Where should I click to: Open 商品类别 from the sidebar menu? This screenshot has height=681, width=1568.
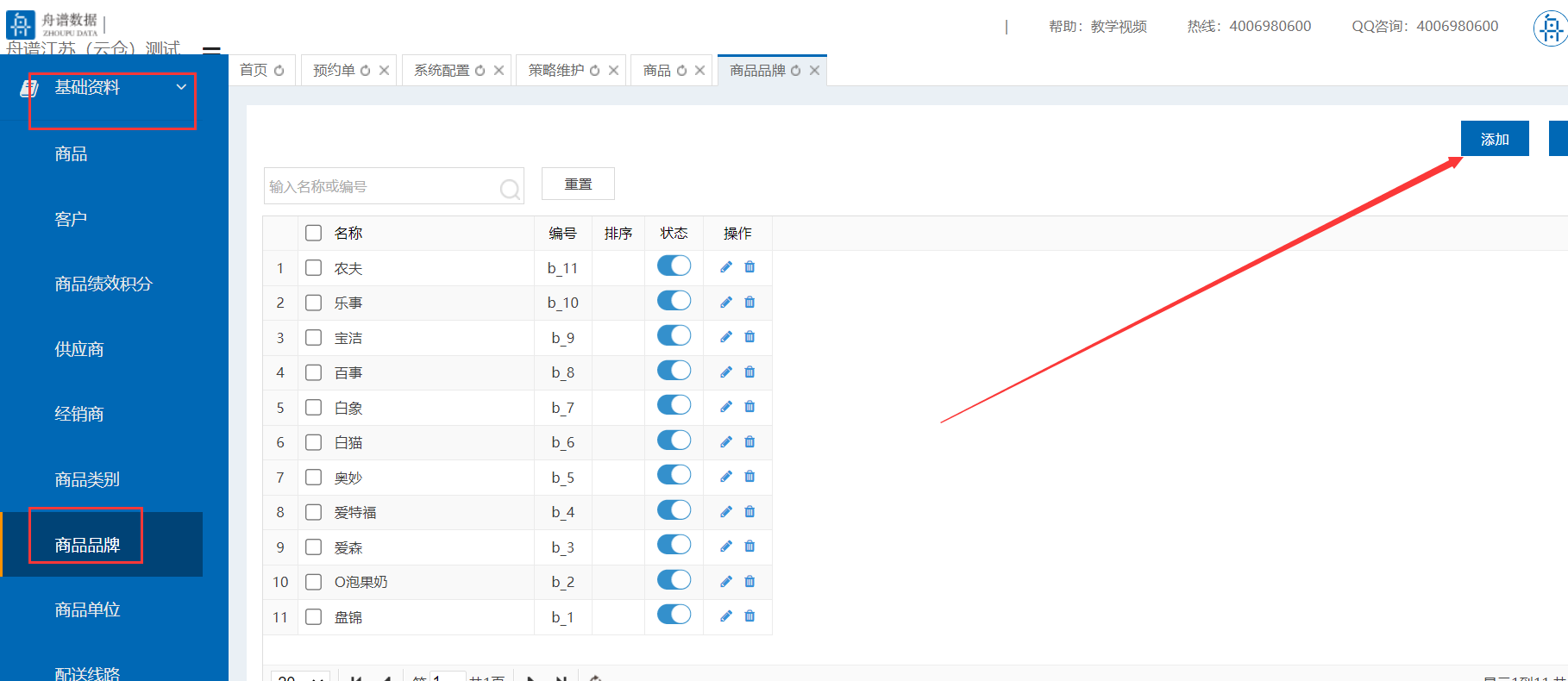[87, 479]
